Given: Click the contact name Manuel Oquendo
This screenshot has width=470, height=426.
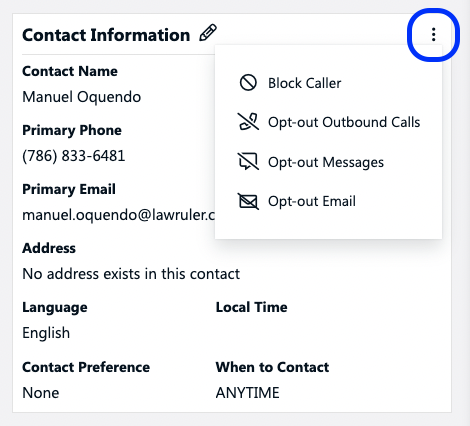Looking at the screenshot, I should [x=82, y=97].
